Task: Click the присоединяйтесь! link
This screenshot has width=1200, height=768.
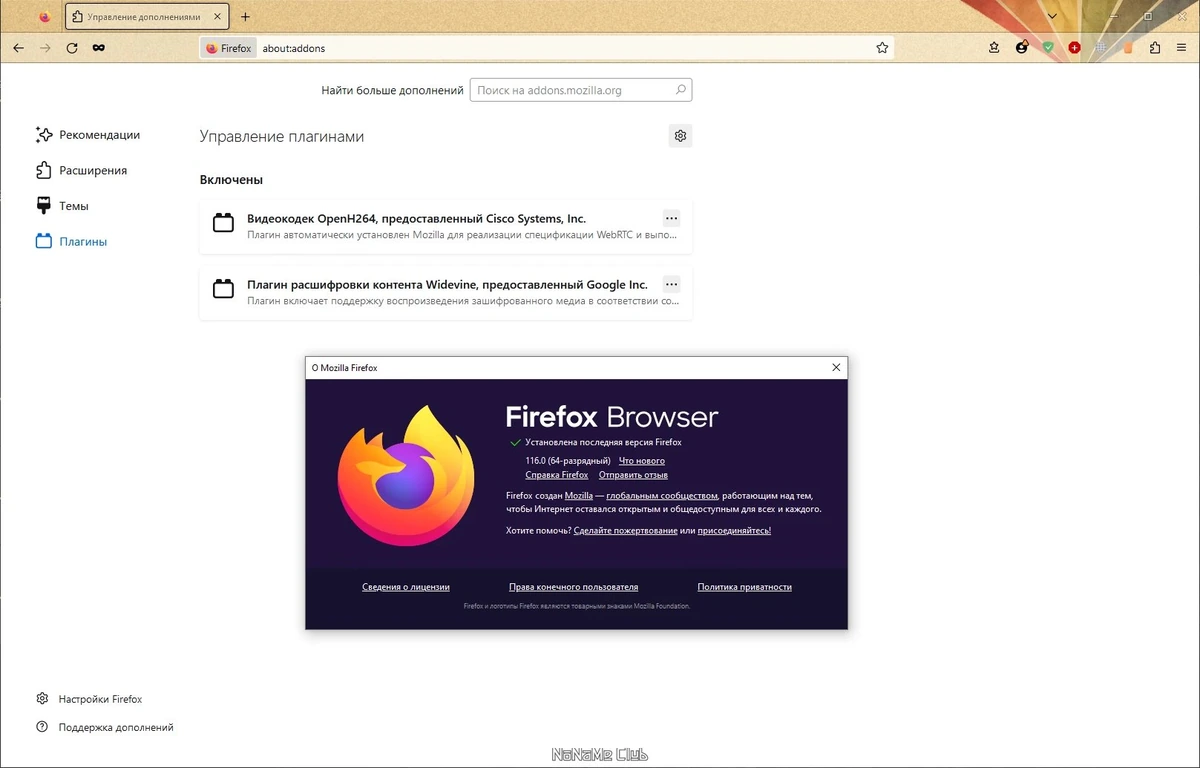Action: click(x=734, y=531)
